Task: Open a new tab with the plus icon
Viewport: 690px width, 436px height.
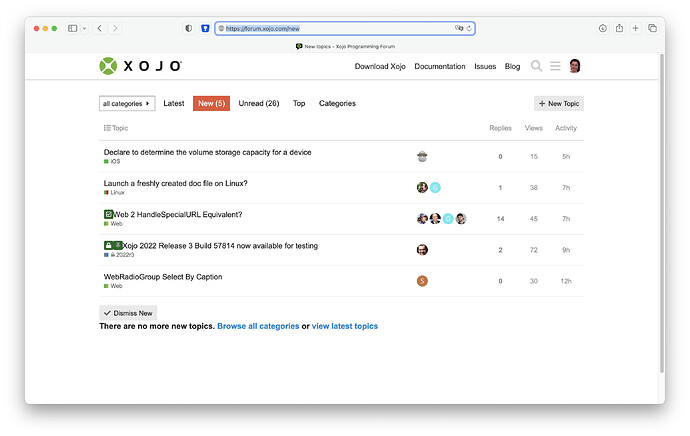Action: click(x=635, y=28)
